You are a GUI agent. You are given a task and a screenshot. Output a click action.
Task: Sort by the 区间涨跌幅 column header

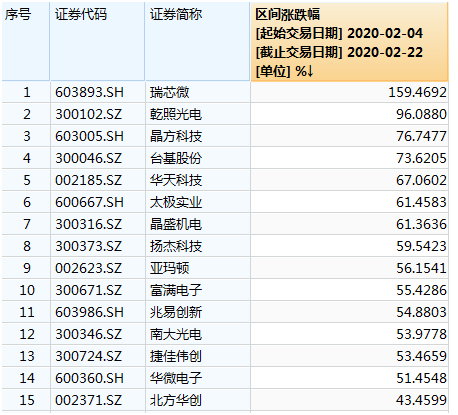click(349, 42)
